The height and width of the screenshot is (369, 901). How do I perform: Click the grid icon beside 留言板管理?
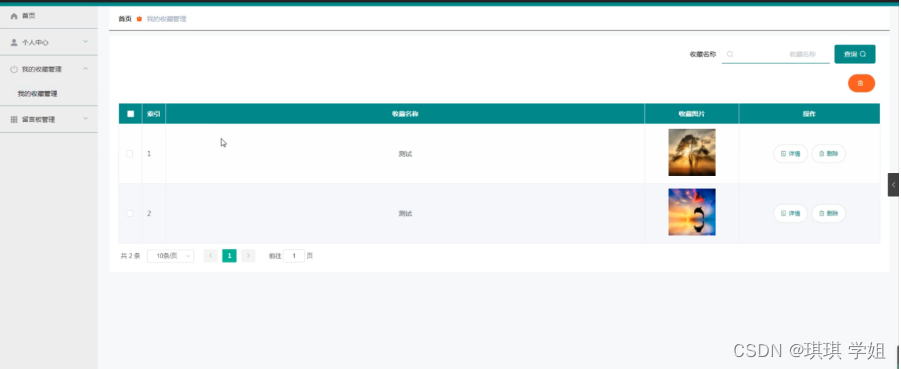14,120
